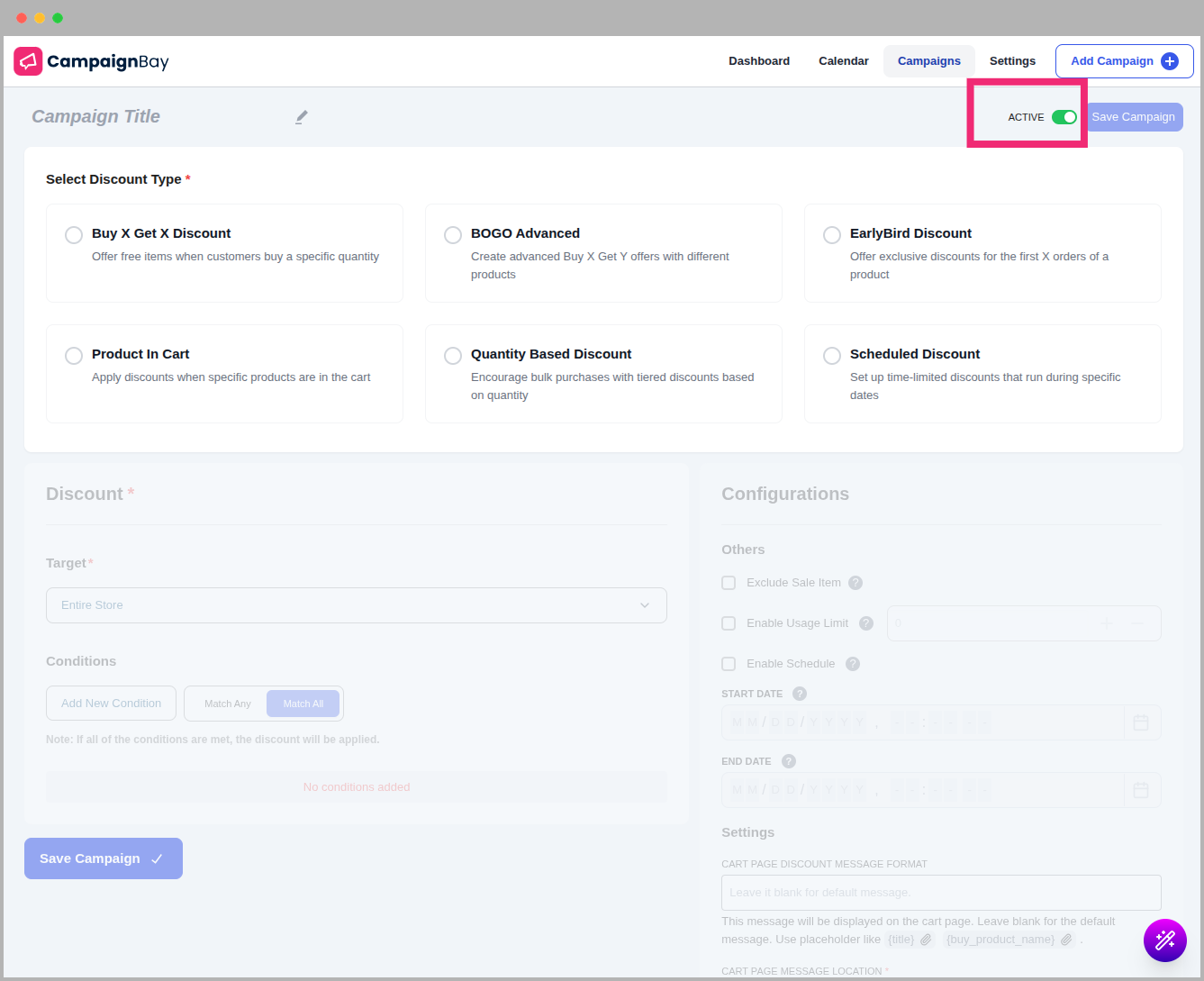The width and height of the screenshot is (1204, 981).
Task: Choose the Scheduled Discount radio option
Action: (832, 356)
